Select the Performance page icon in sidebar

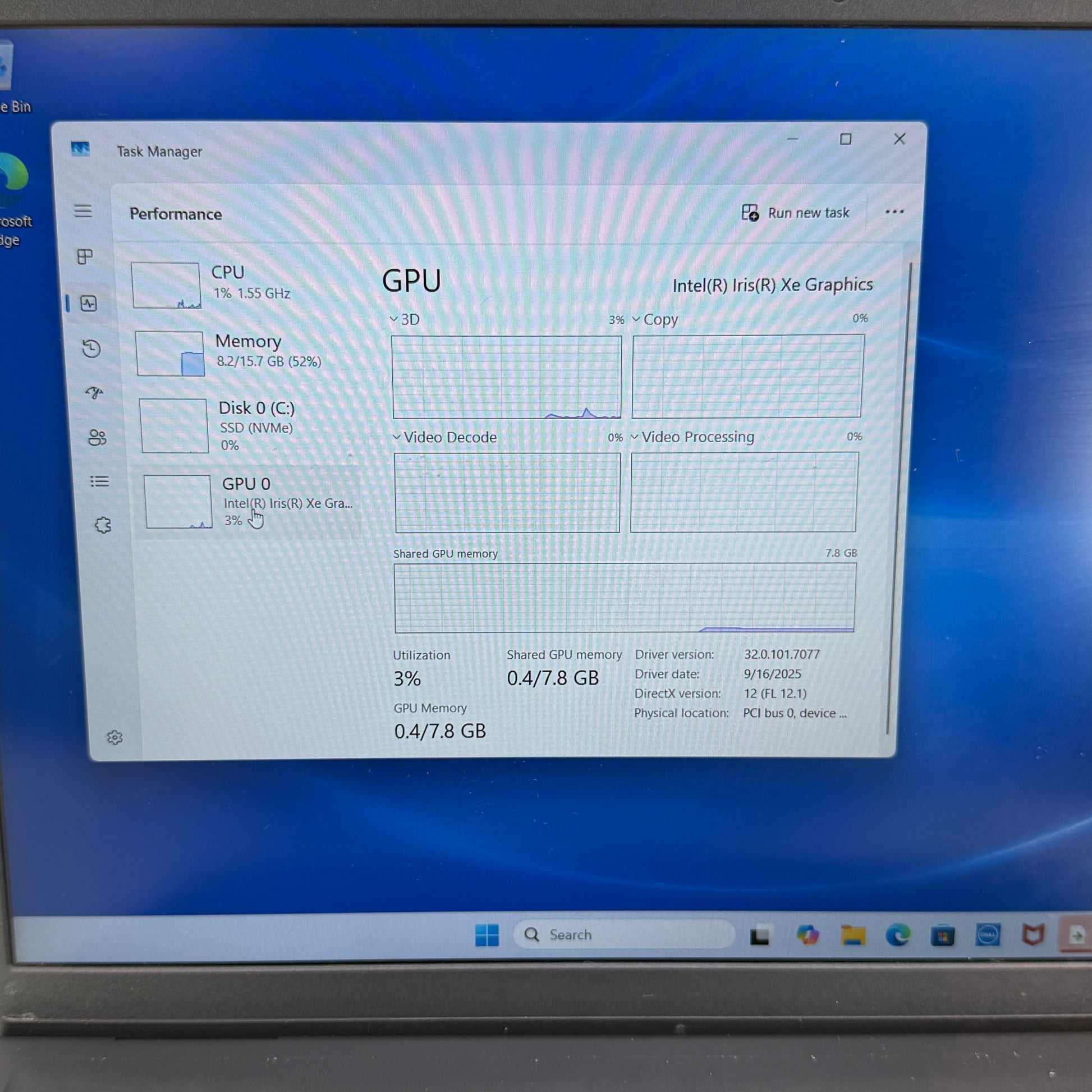89,304
